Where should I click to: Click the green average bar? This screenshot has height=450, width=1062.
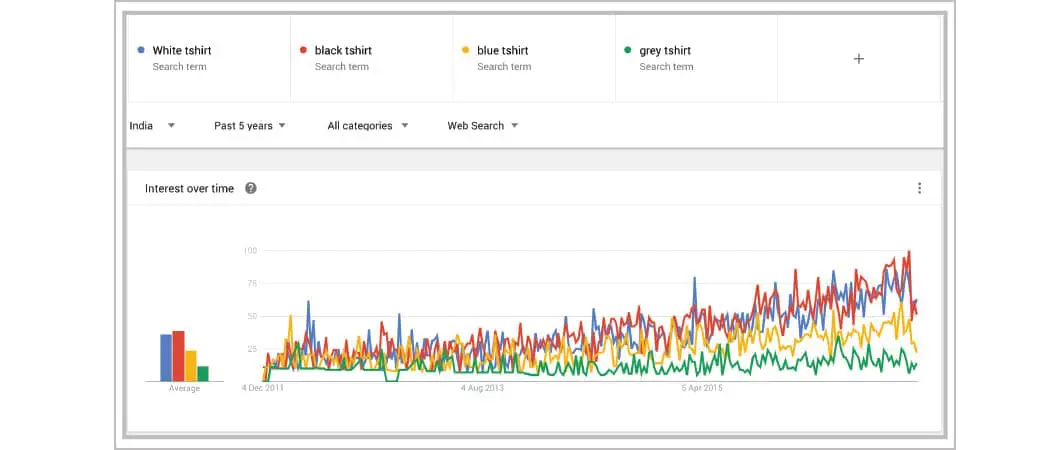[x=203, y=373]
